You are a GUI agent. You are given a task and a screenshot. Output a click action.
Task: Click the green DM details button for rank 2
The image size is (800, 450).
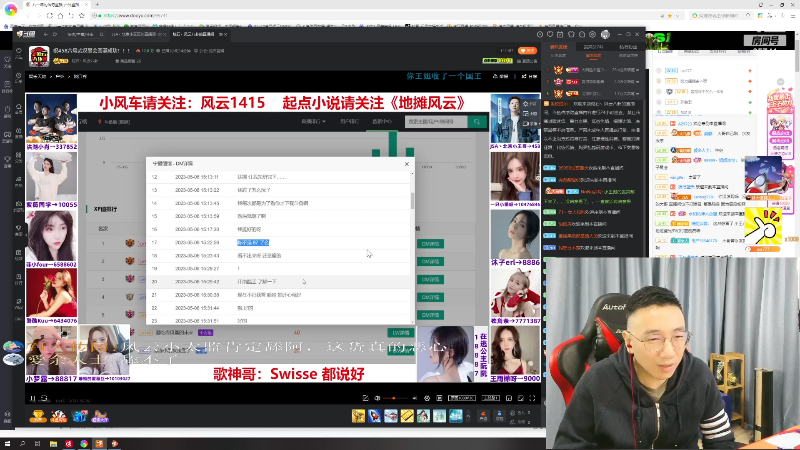(x=431, y=261)
